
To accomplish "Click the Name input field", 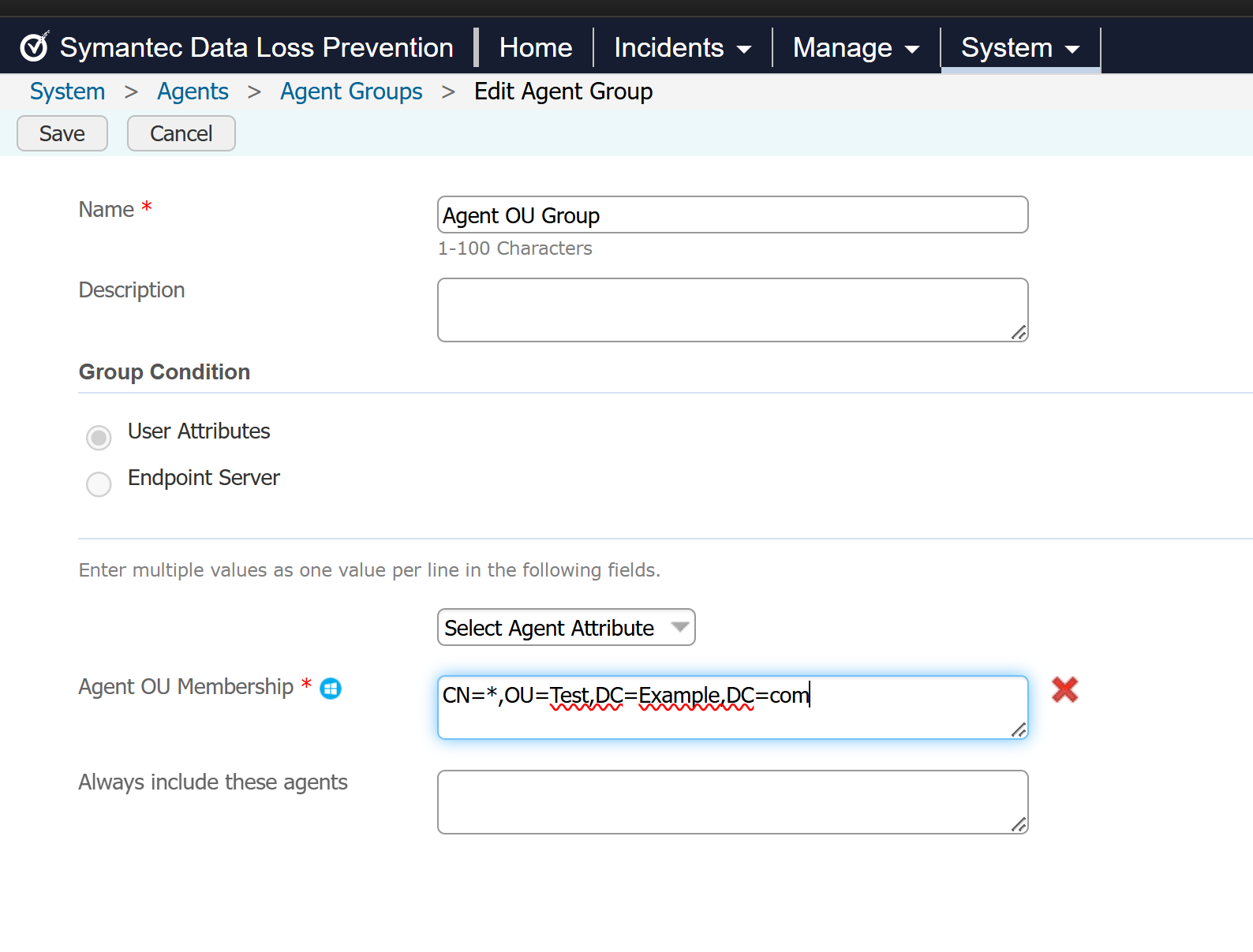I will 732,215.
